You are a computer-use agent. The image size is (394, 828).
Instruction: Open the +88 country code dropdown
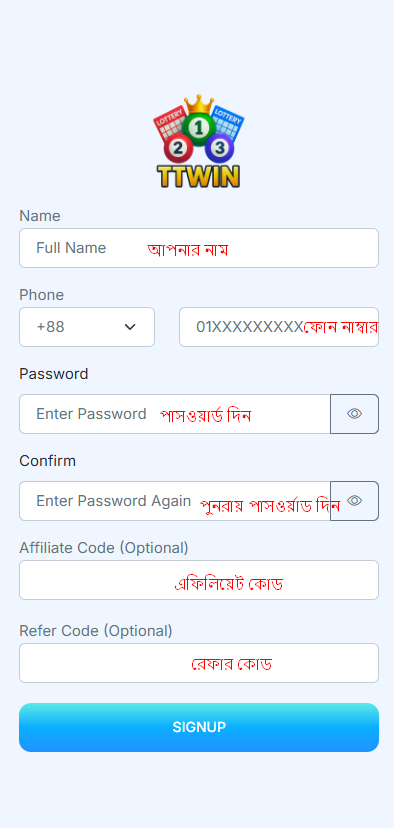pos(87,327)
